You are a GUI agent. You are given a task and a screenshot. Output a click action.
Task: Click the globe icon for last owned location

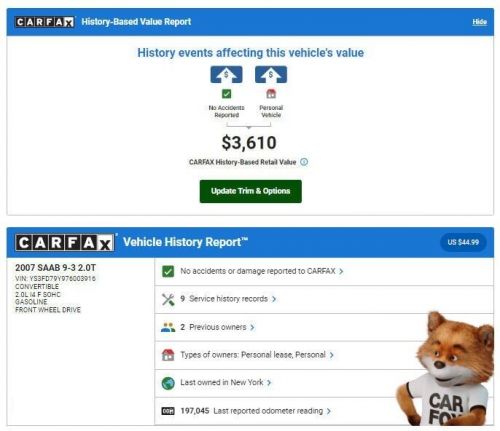point(168,383)
